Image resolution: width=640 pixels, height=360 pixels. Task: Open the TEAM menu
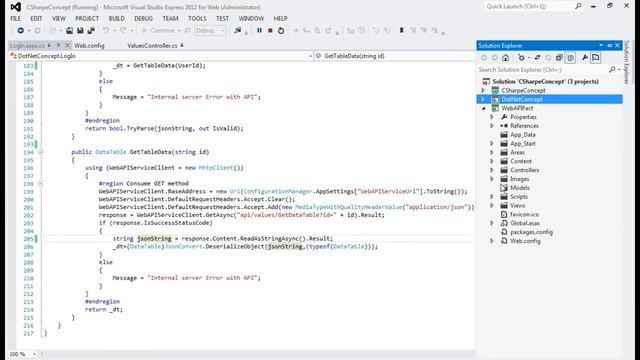[x=170, y=18]
